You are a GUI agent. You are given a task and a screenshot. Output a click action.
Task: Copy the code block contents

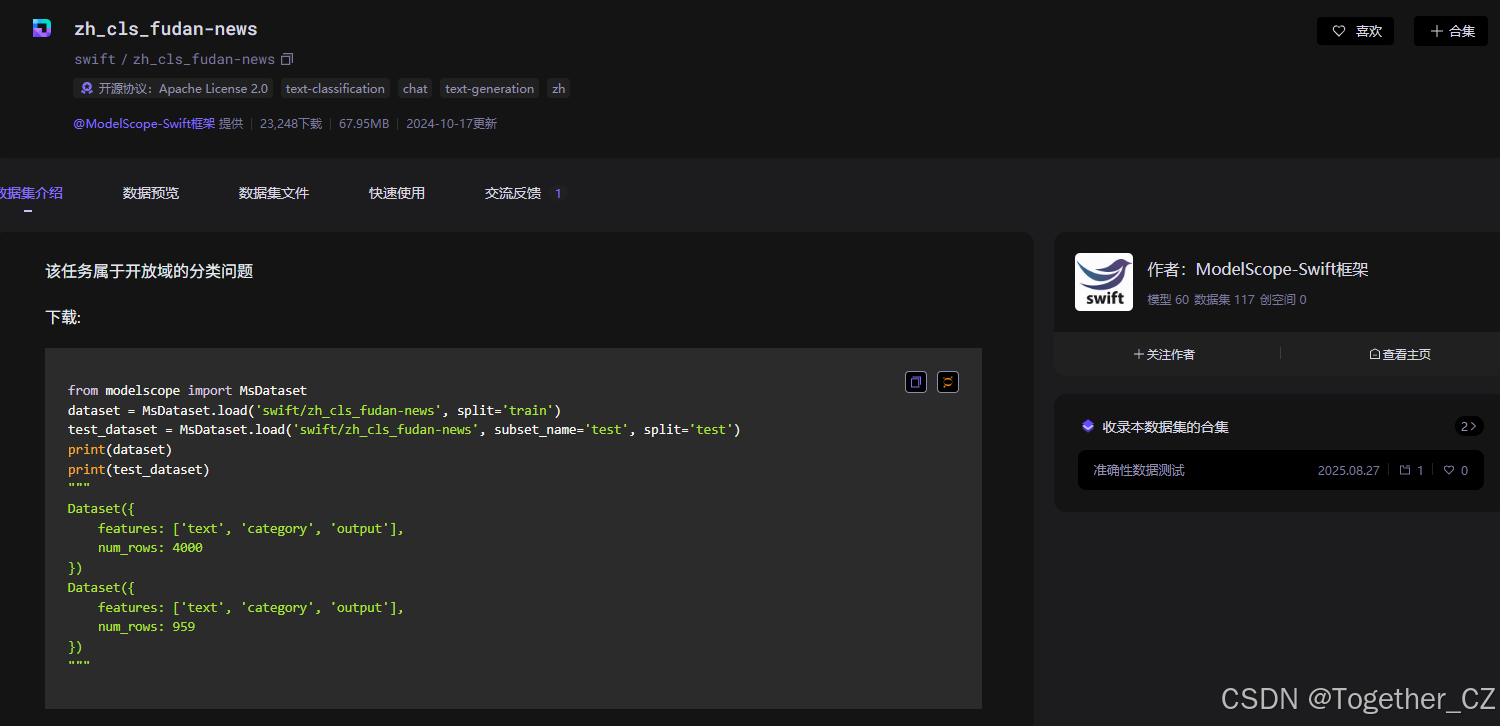915,382
